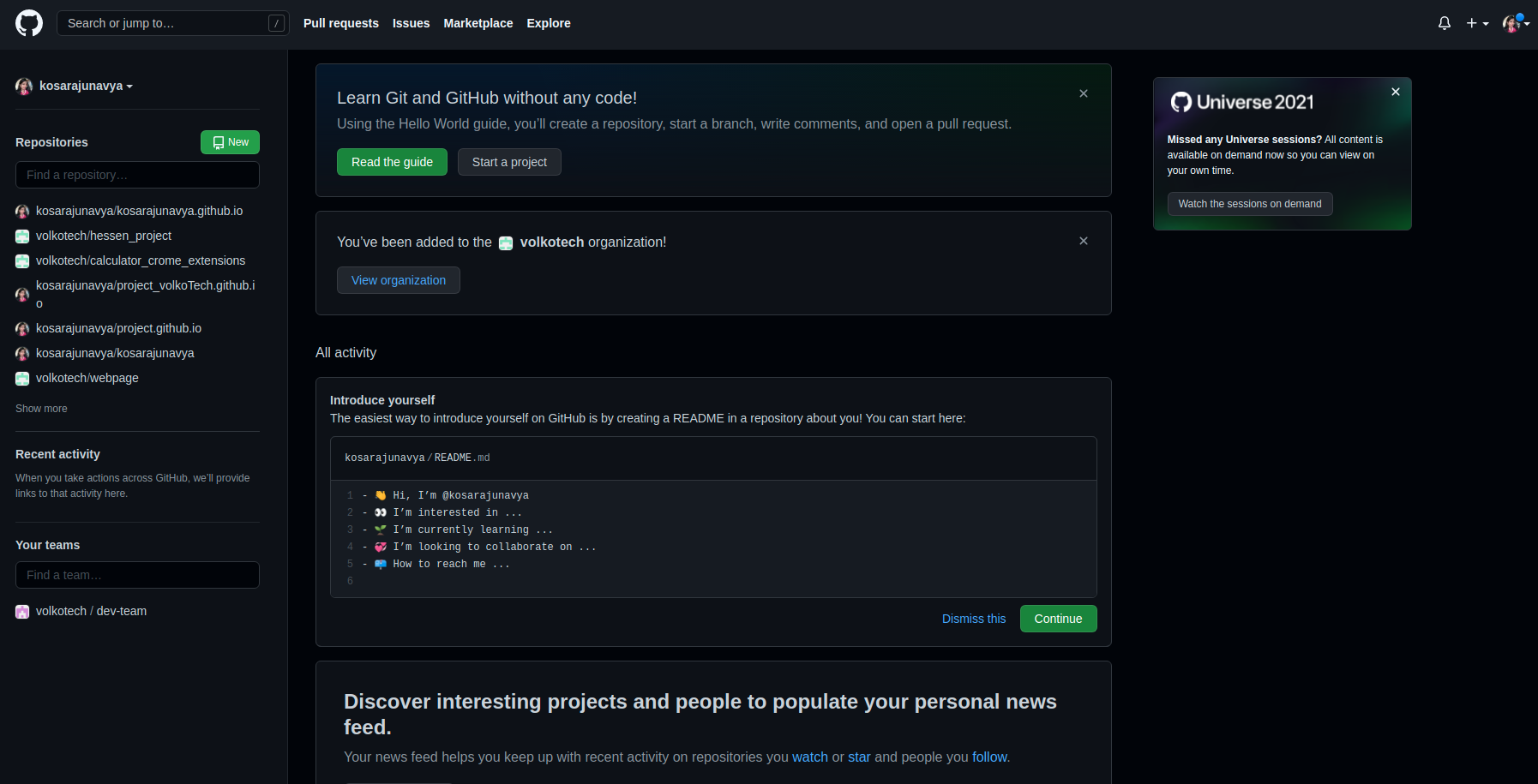The width and height of the screenshot is (1538, 784).
Task: Open volkotech / dev-team team link
Action: pos(91,611)
